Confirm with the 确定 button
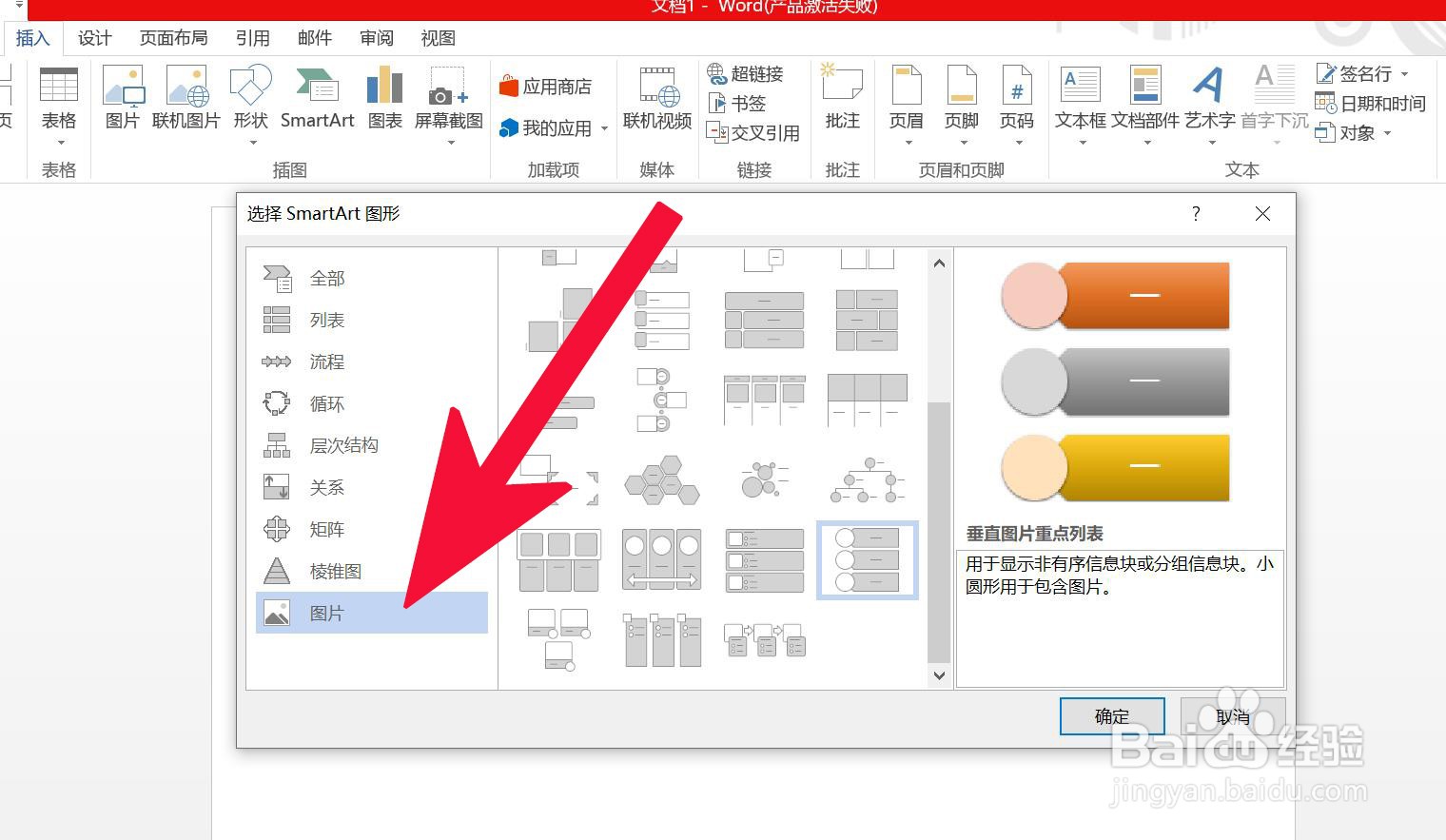 [1111, 716]
